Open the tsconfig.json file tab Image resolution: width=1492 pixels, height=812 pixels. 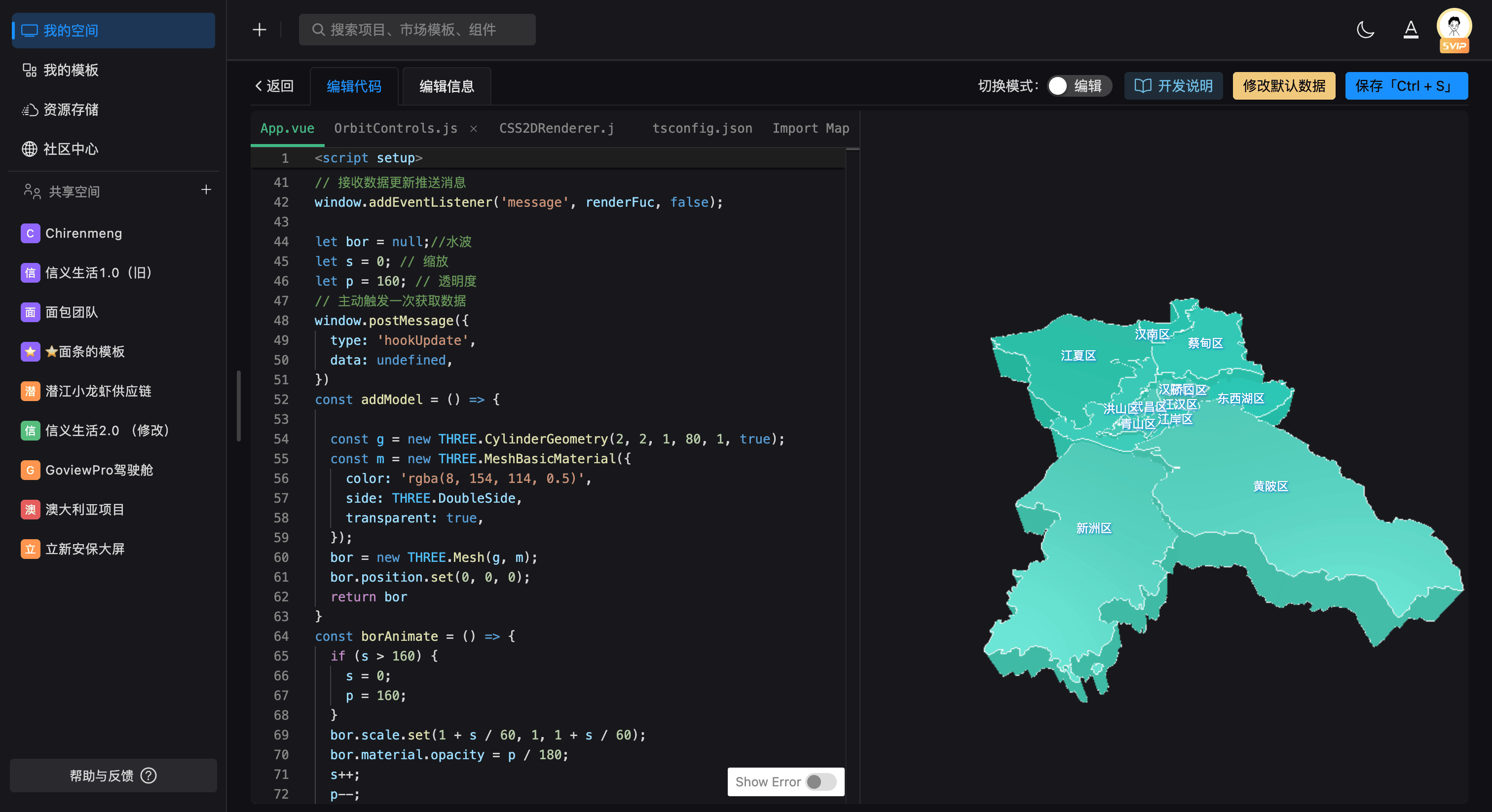point(702,129)
